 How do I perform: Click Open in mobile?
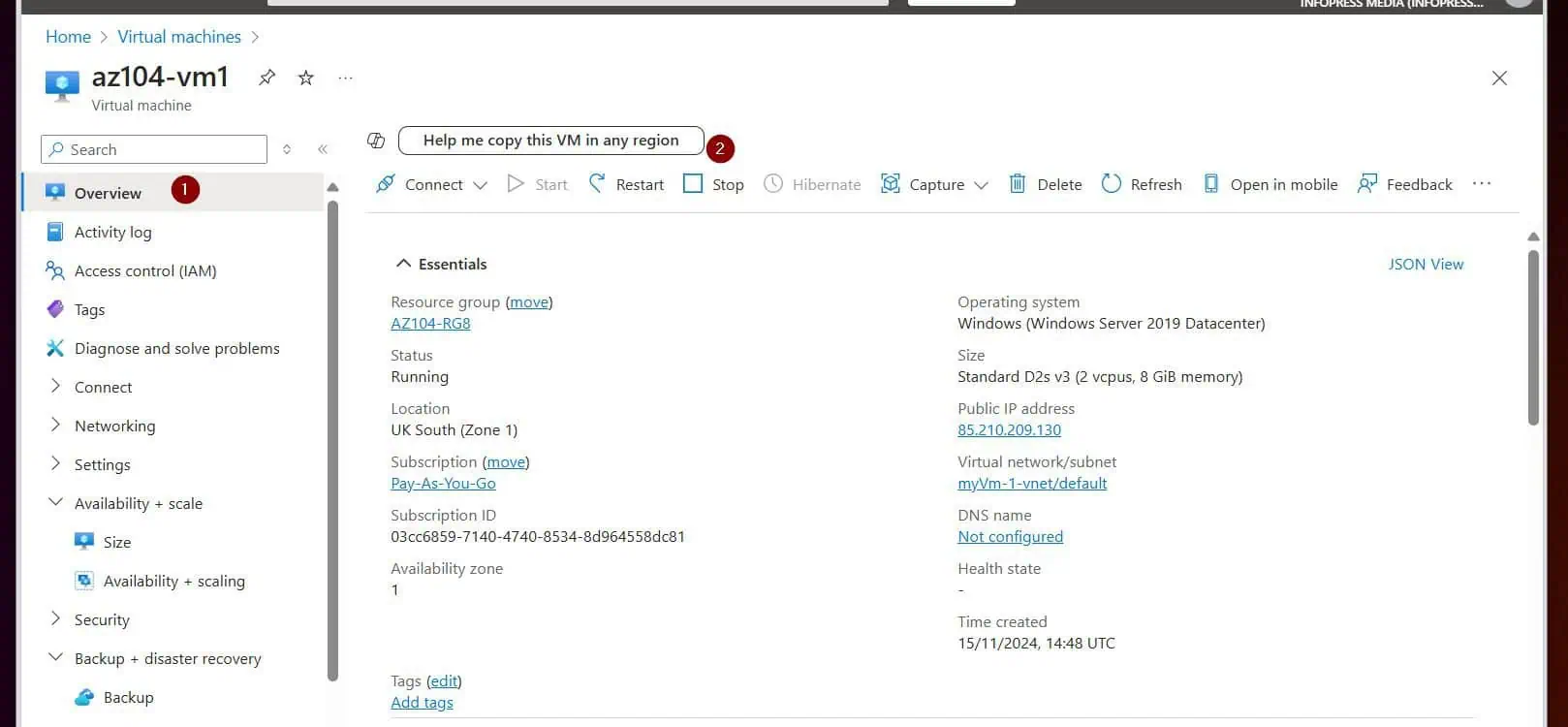tap(1270, 184)
